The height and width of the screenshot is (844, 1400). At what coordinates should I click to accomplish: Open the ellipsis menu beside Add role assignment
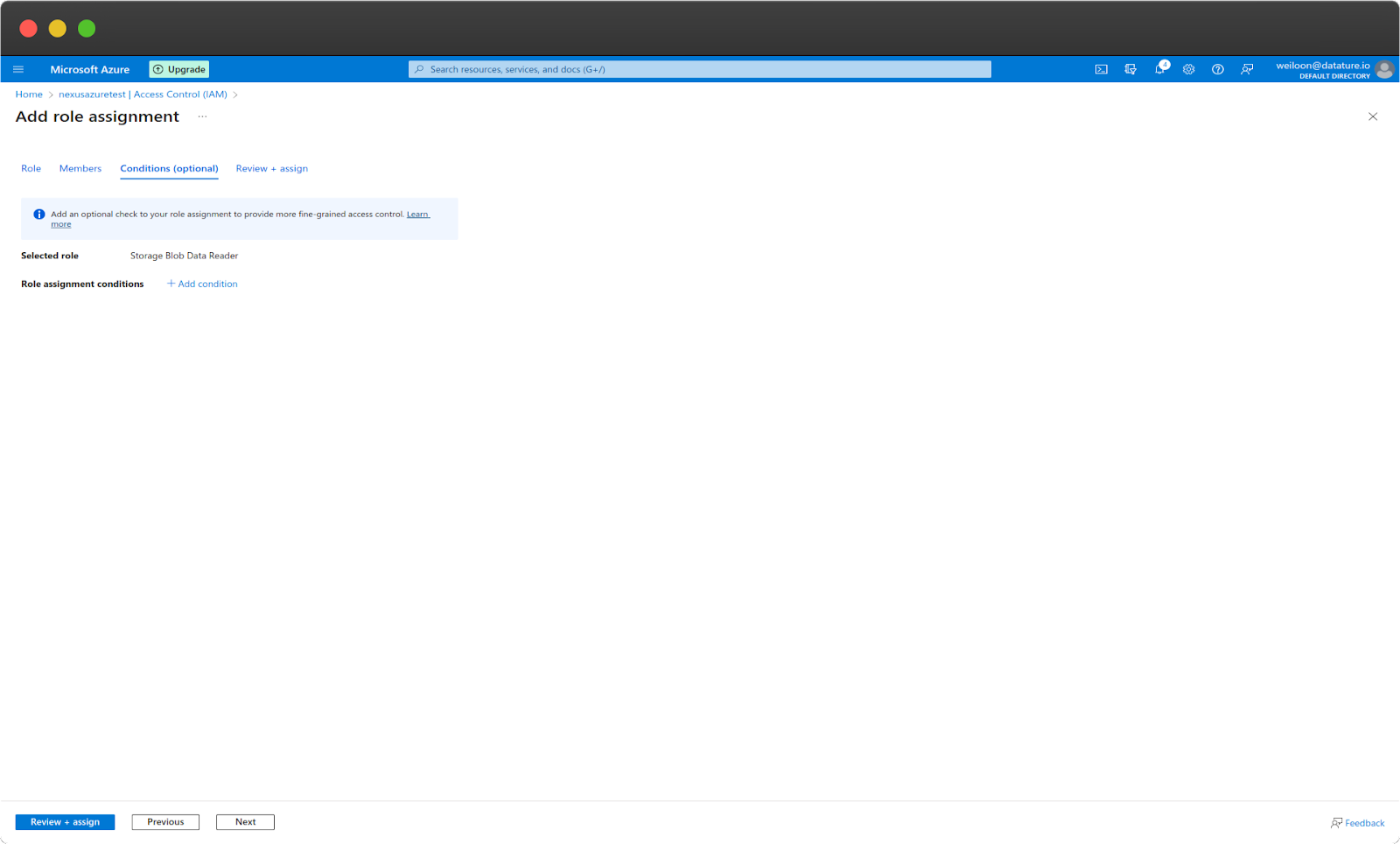click(x=202, y=116)
